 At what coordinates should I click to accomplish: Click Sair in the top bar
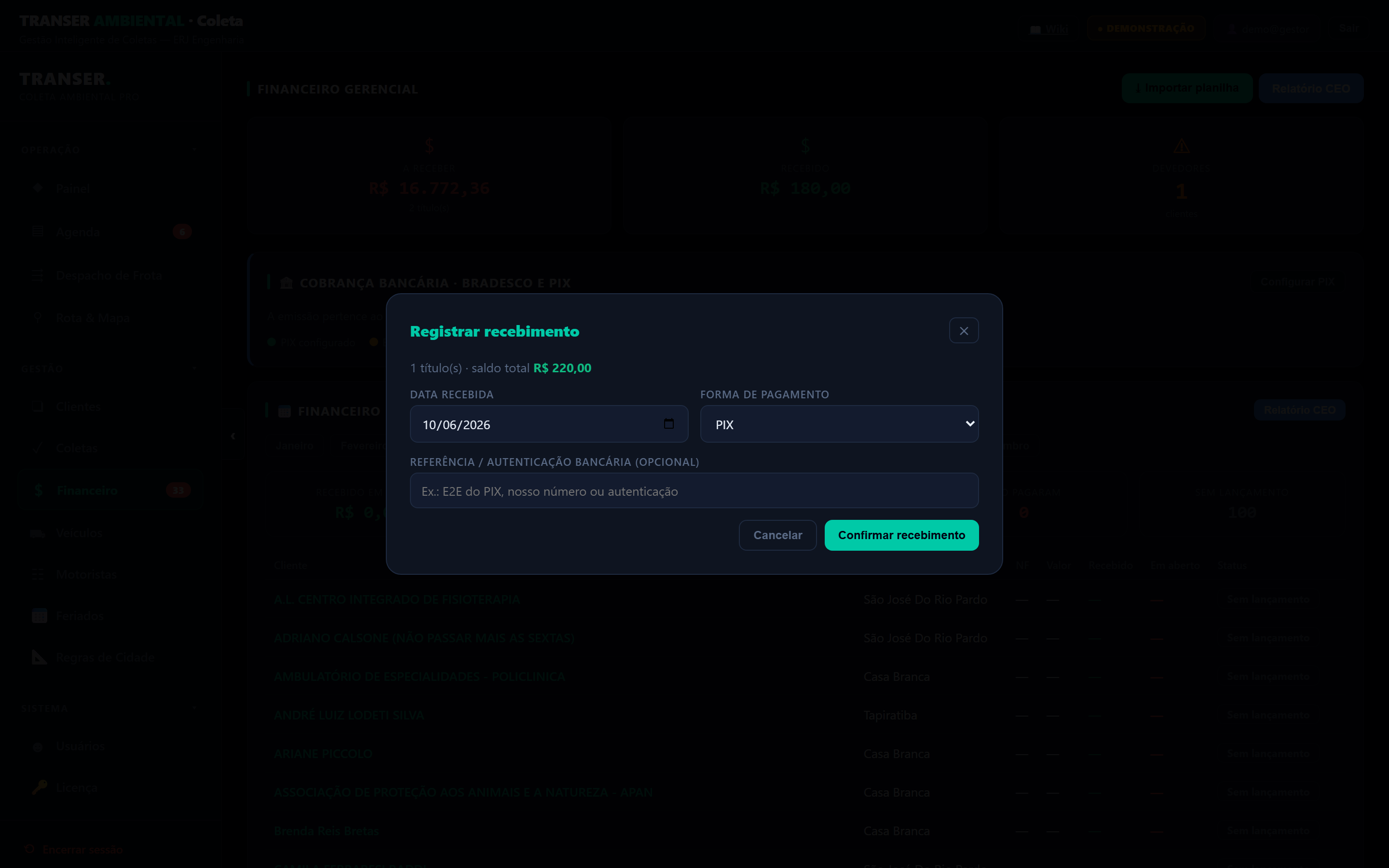click(1348, 29)
